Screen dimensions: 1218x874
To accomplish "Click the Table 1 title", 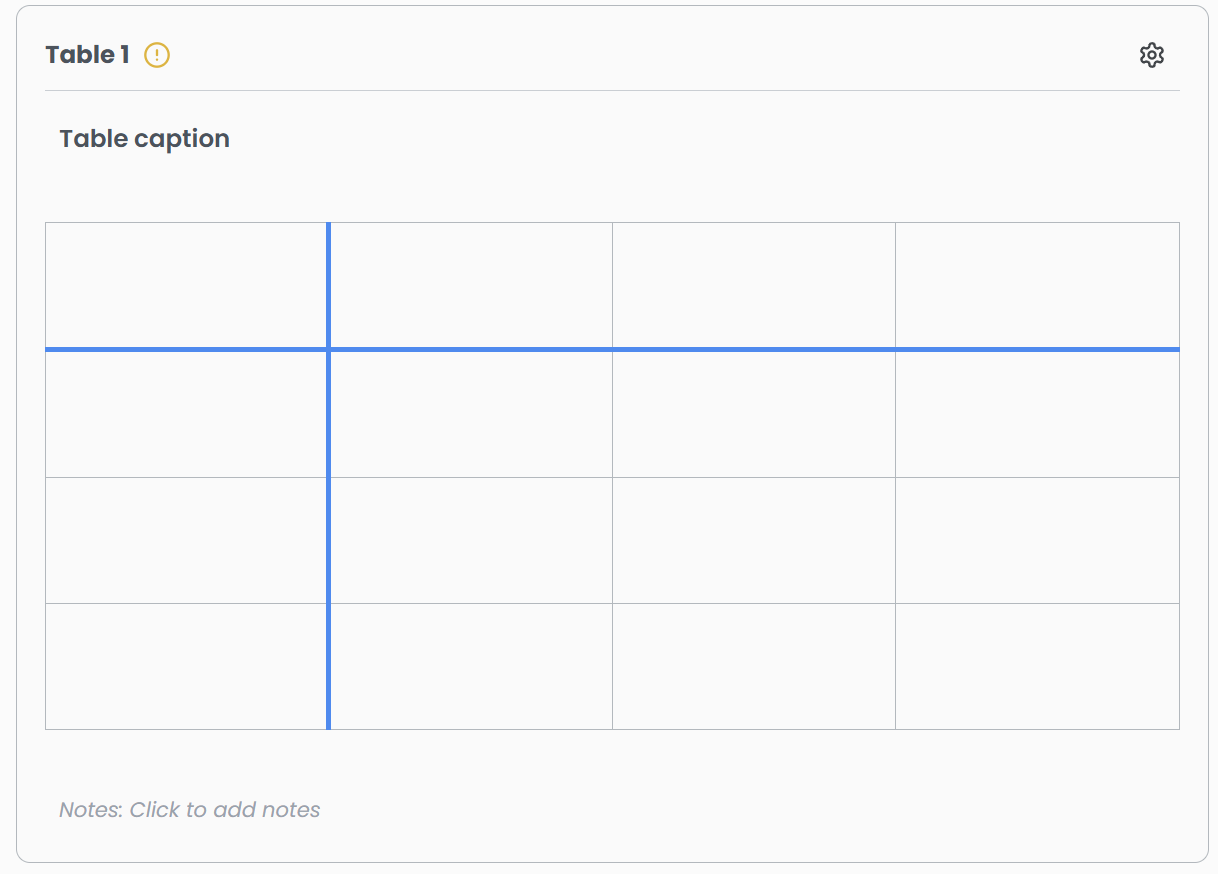I will click(87, 55).
